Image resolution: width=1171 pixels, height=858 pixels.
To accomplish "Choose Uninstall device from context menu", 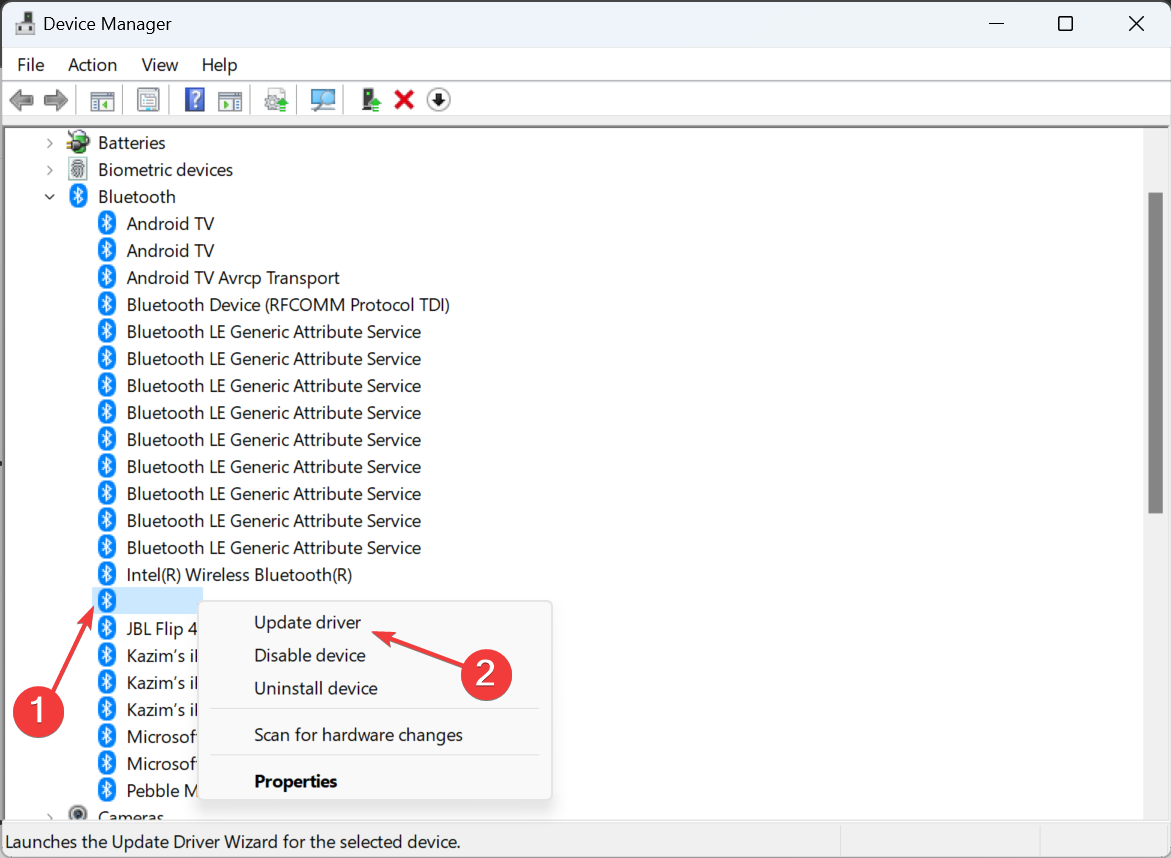I will 316,688.
